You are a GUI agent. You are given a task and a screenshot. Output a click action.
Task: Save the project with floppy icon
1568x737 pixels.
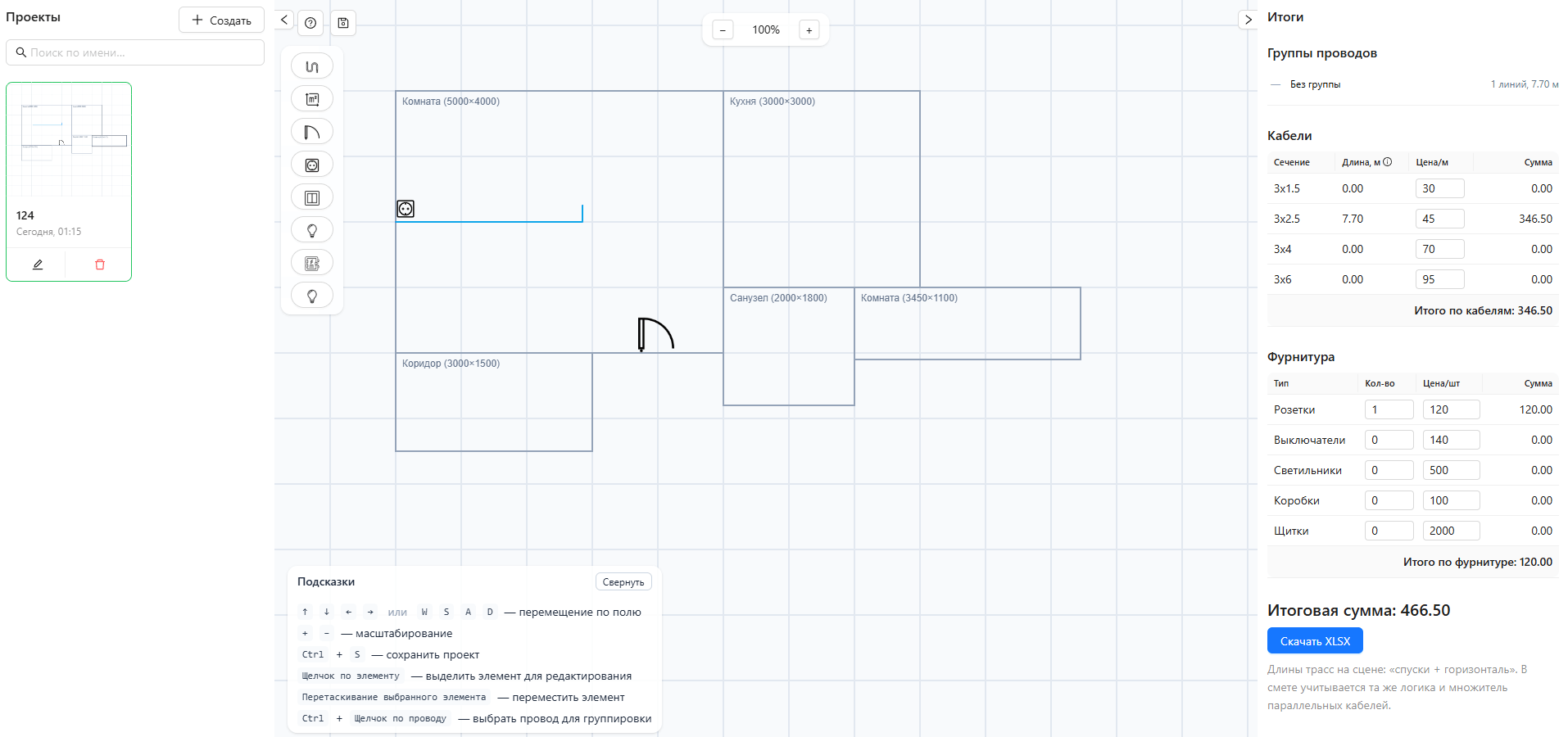pyautogui.click(x=343, y=23)
